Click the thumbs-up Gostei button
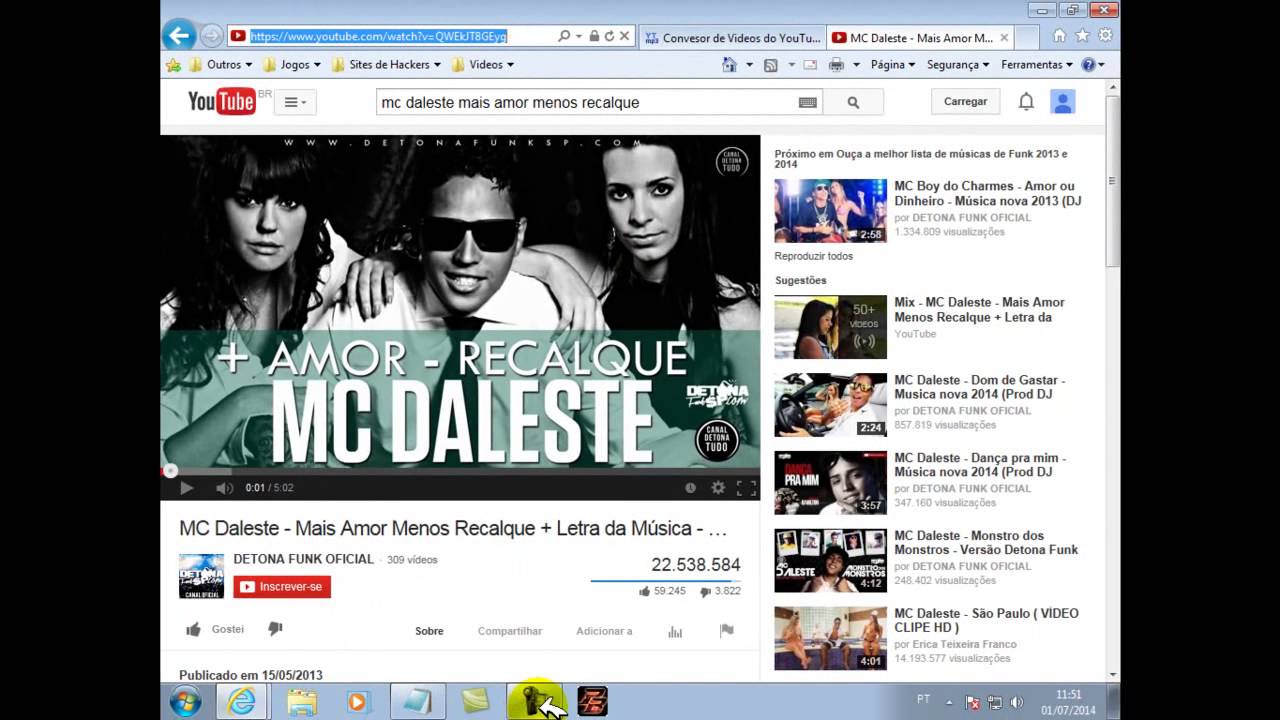Screen dimensions: 1280x720 coord(215,629)
